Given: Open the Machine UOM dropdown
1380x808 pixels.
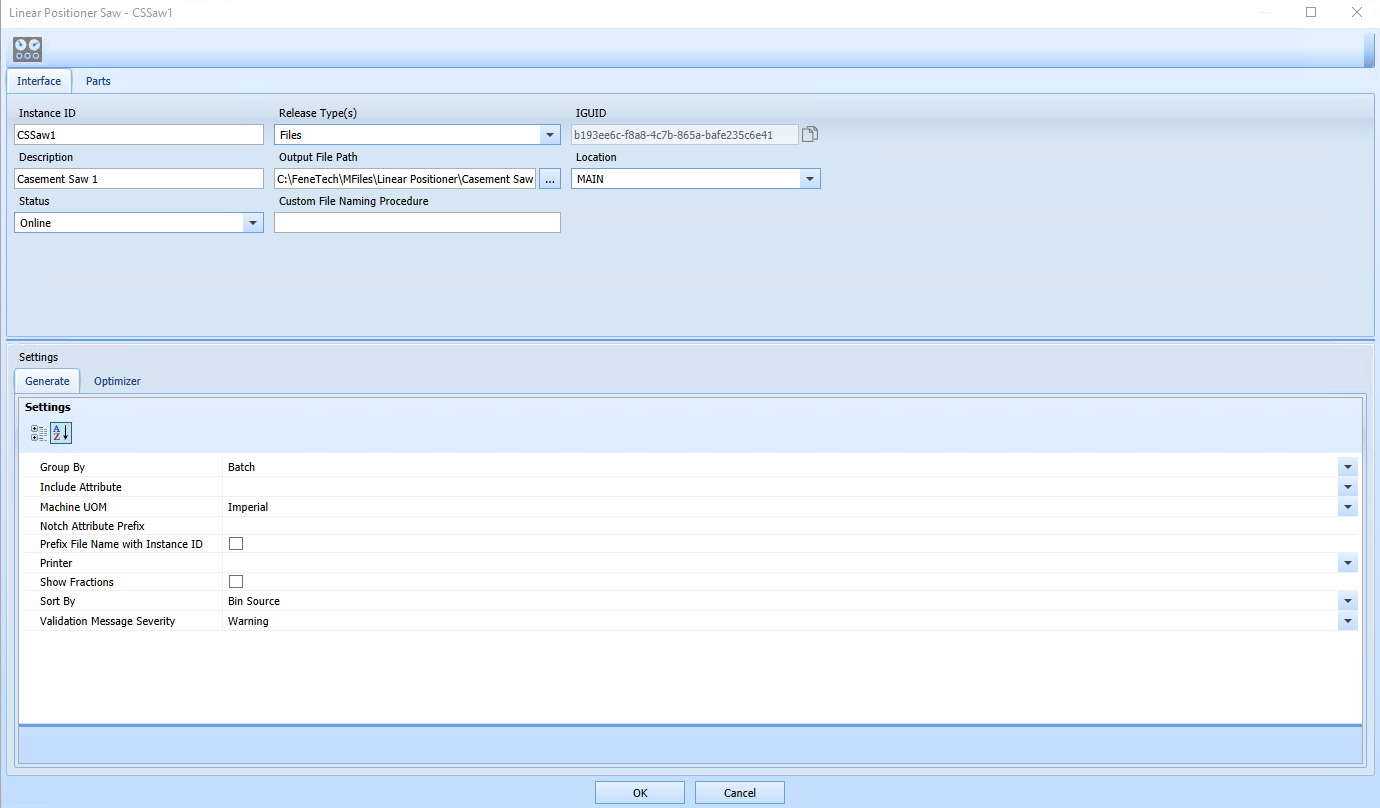Looking at the screenshot, I should (x=1347, y=506).
